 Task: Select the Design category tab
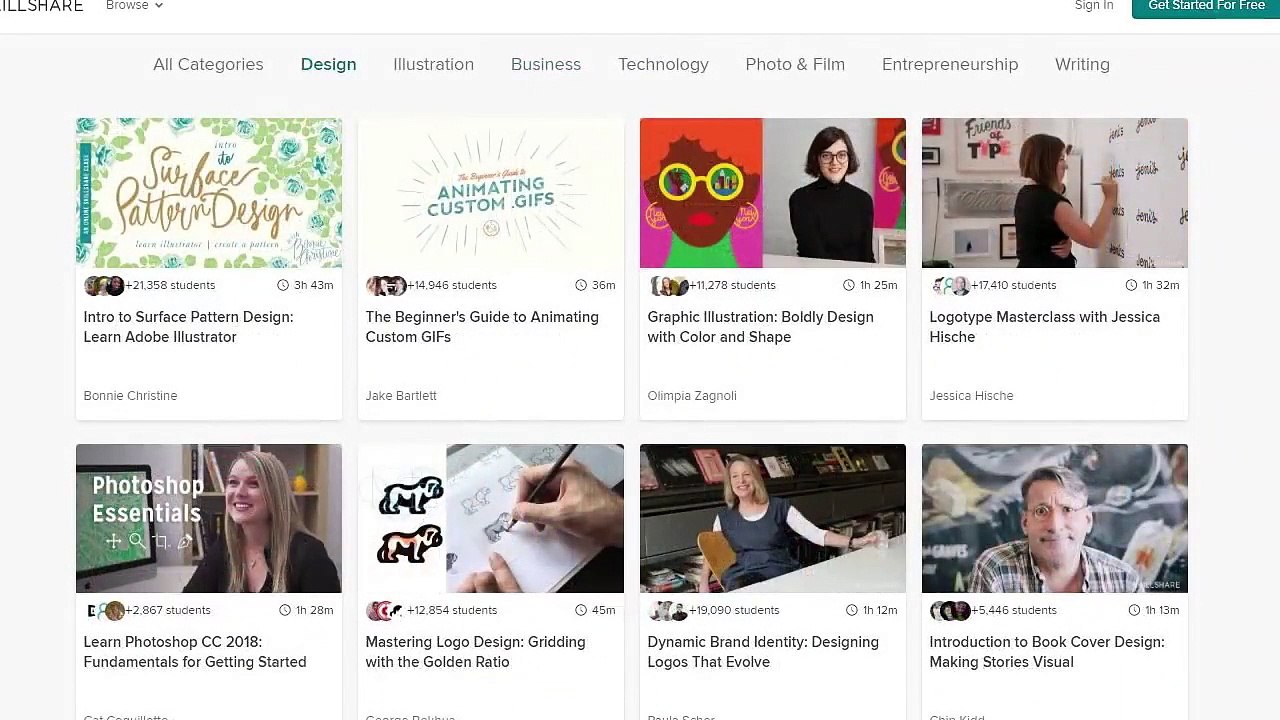coord(328,64)
